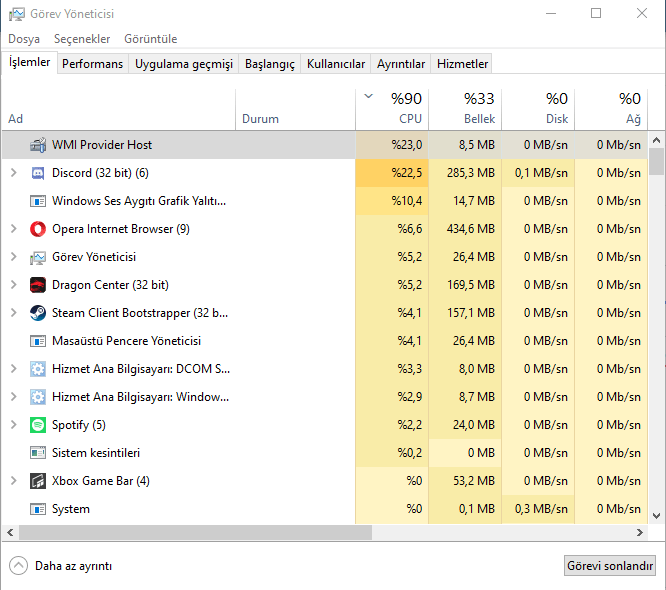Screen dimensions: 666x590
Task: Click Daha az ayrıntı toggle
Action: coord(60,566)
